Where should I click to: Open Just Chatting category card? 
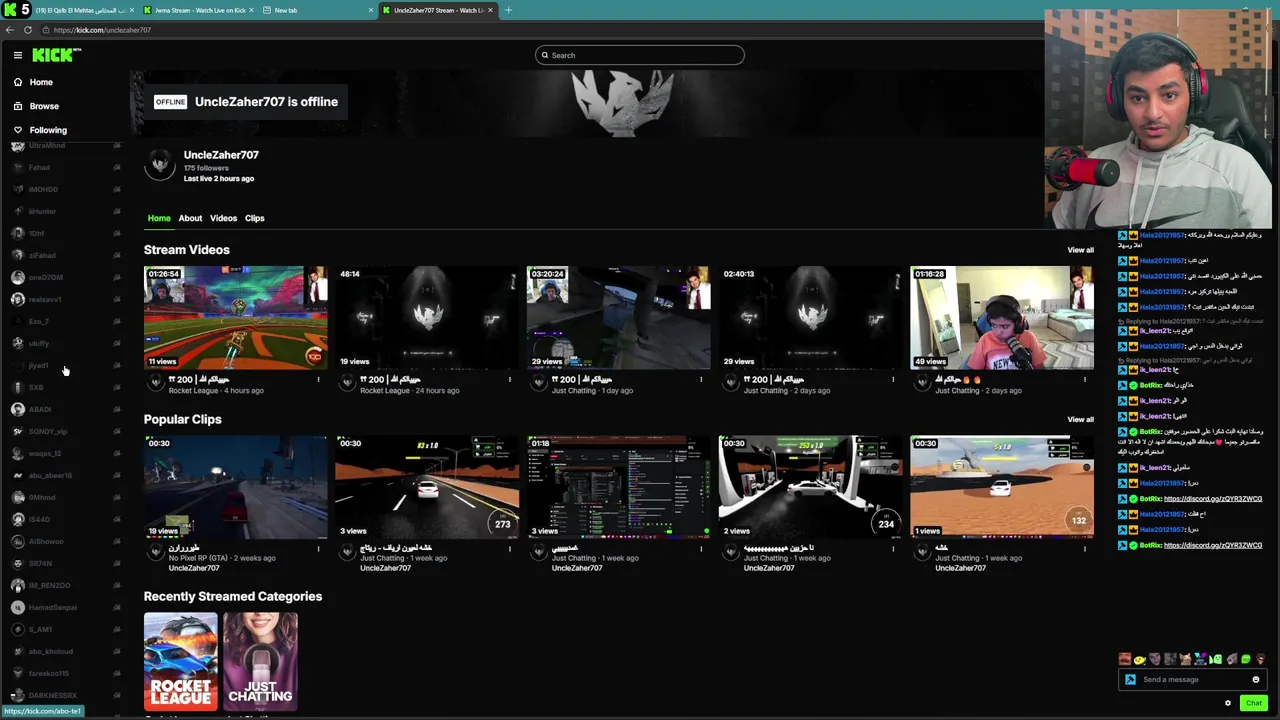coord(260,662)
